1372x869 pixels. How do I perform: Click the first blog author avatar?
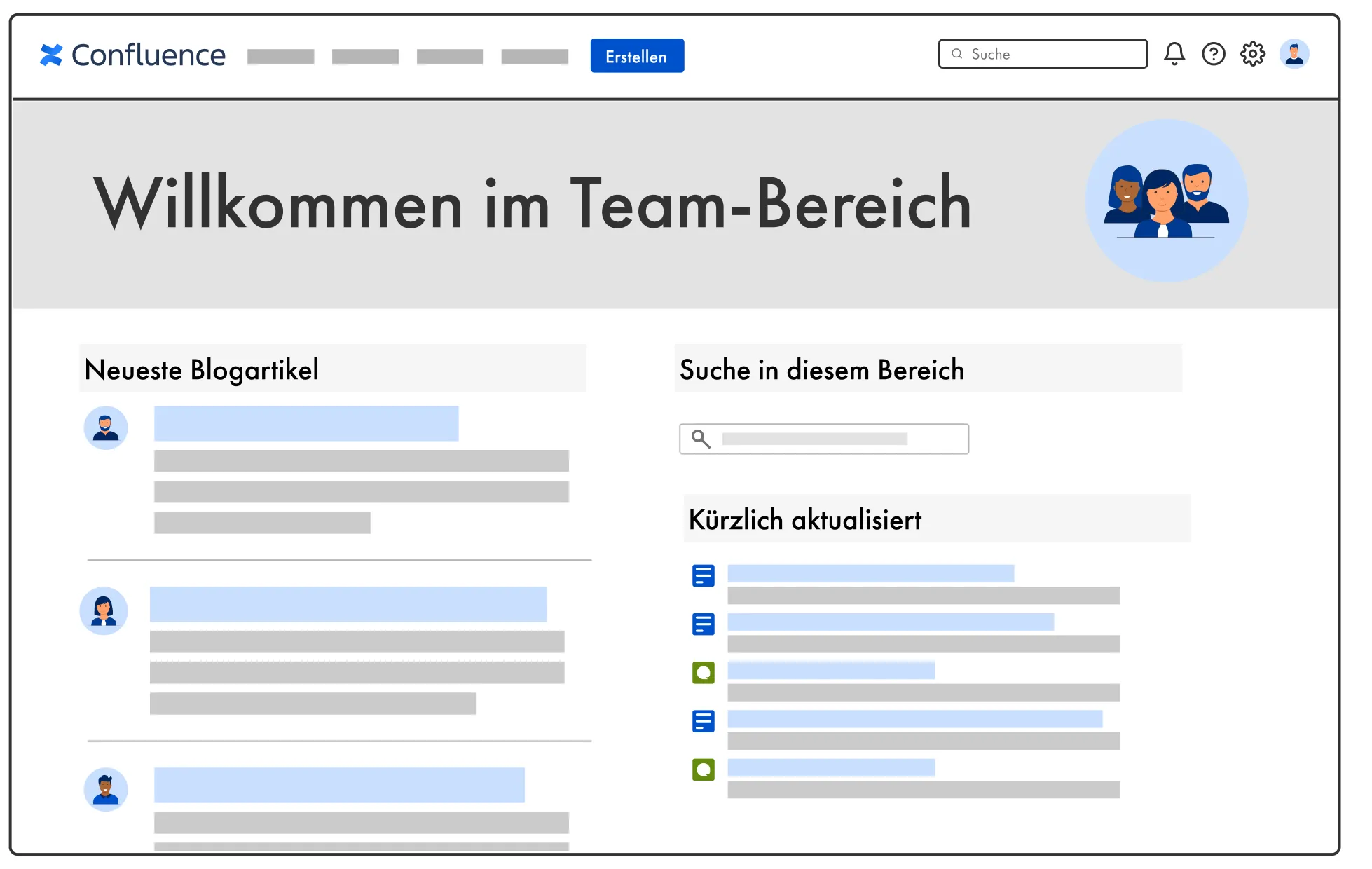[x=106, y=427]
